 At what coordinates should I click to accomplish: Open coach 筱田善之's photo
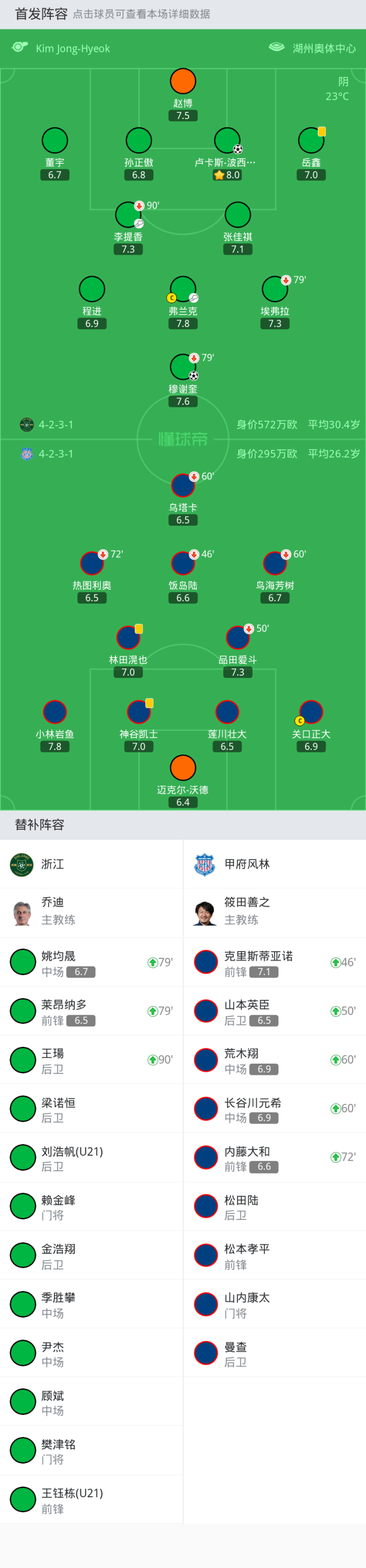click(x=205, y=913)
